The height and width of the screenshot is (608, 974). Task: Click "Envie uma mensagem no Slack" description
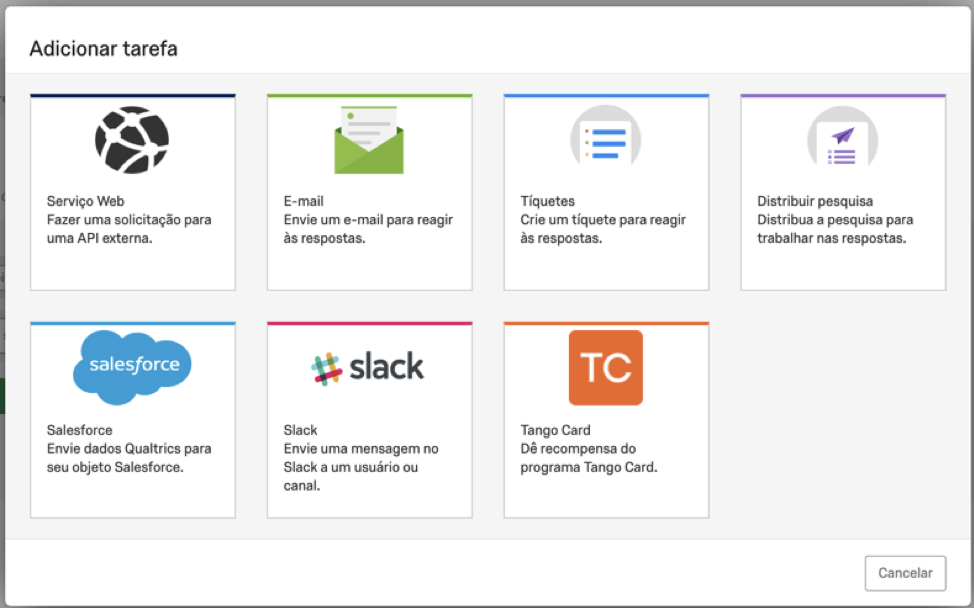pos(361,467)
